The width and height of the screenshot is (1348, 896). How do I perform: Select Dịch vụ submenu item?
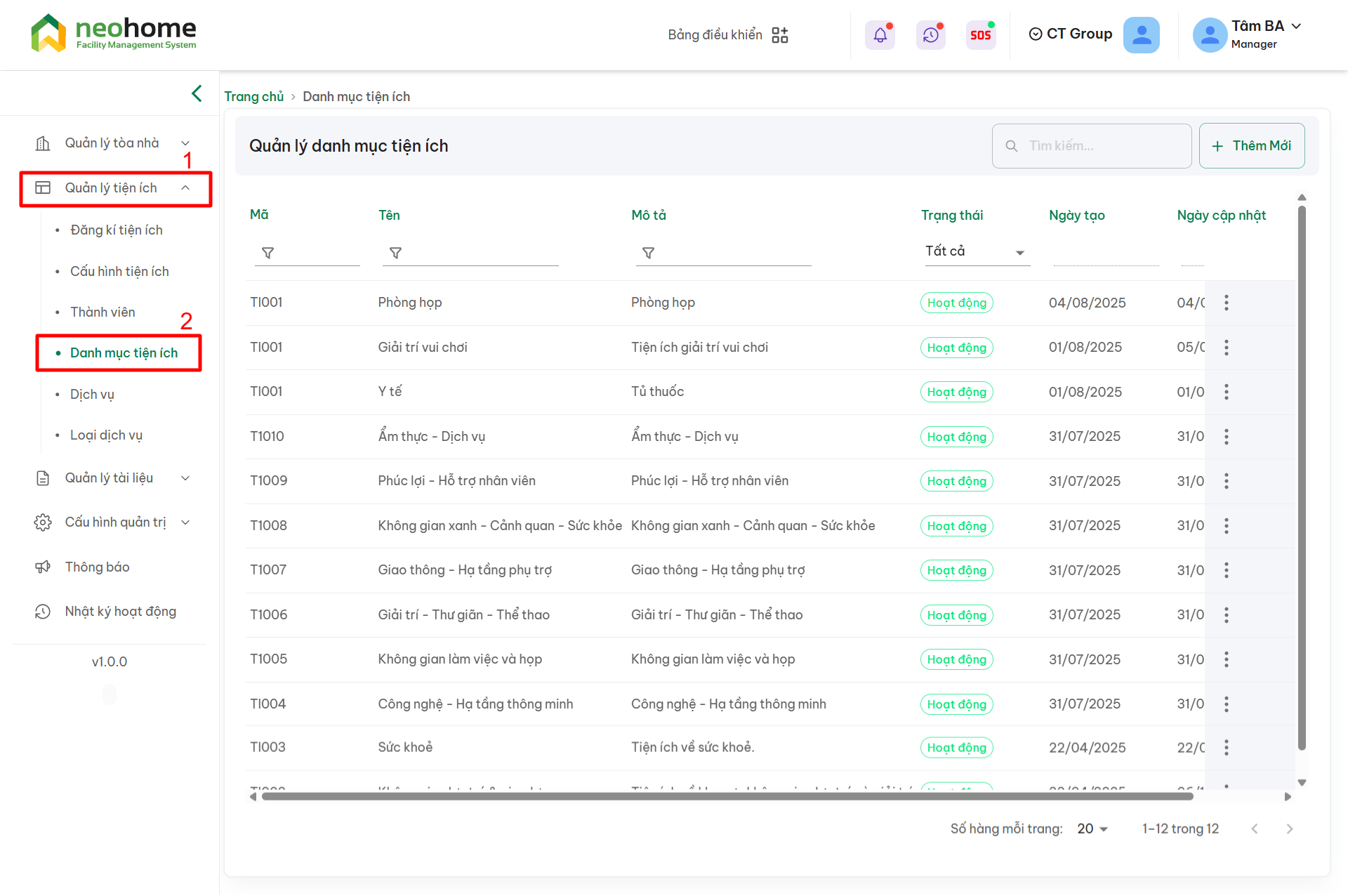coord(92,395)
